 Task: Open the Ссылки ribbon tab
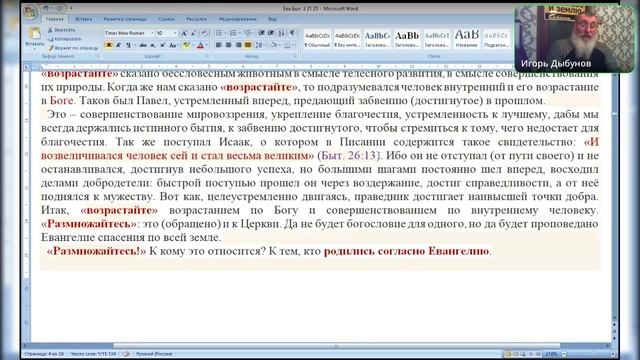coord(166,19)
